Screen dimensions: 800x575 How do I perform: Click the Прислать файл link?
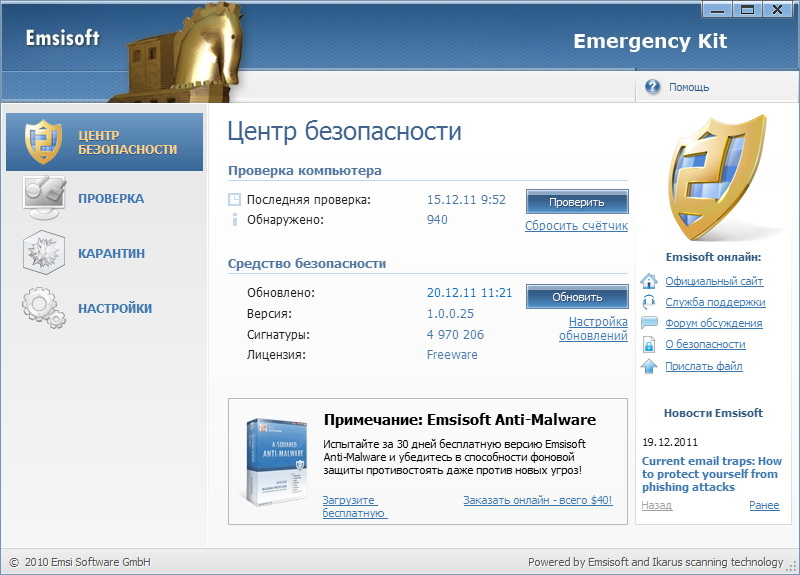point(704,366)
